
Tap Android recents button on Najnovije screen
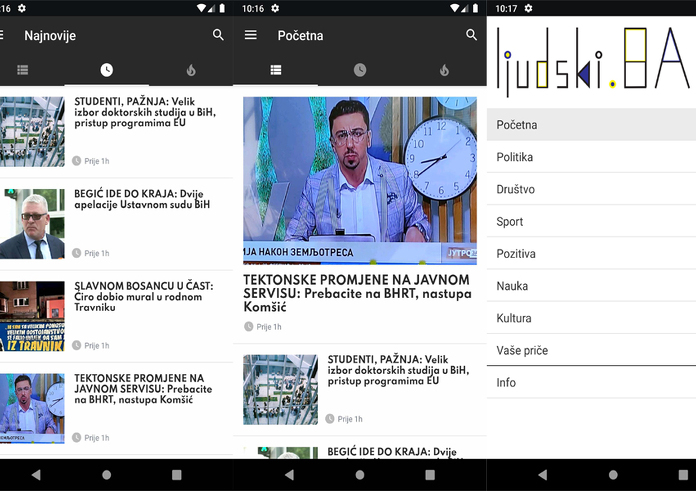pos(177,475)
